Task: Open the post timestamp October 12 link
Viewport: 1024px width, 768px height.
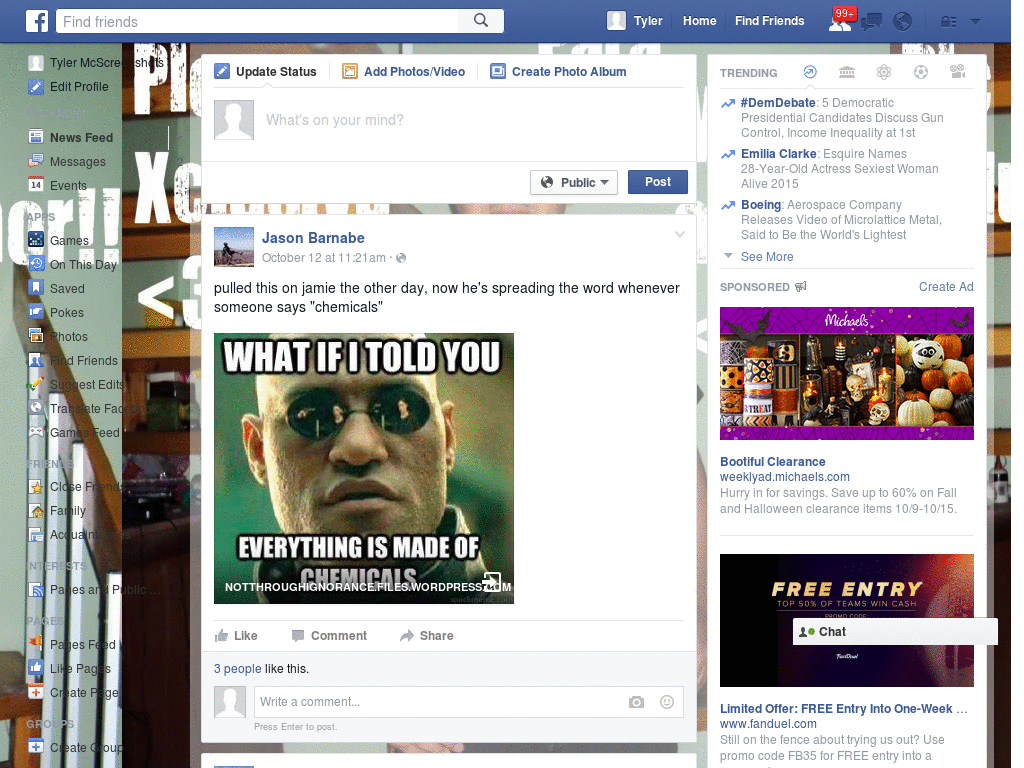Action: [x=323, y=258]
